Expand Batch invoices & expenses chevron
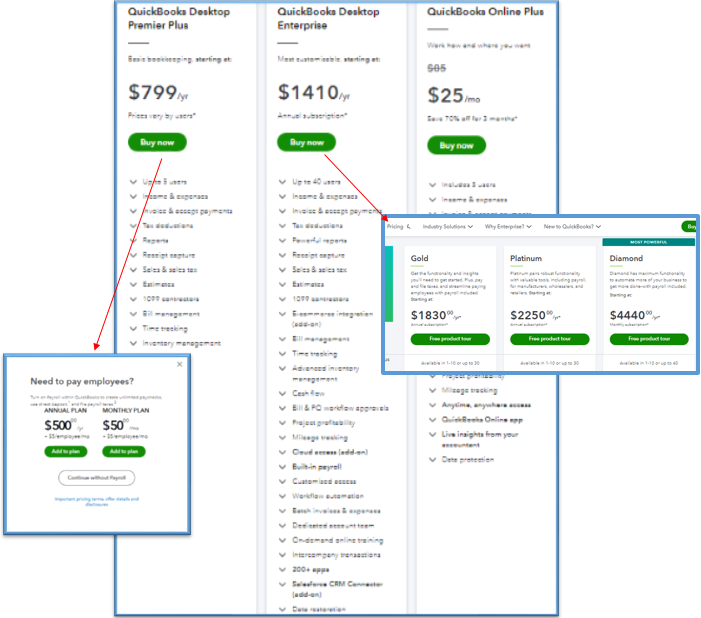Screen dimensions: 701x618 click(283, 511)
